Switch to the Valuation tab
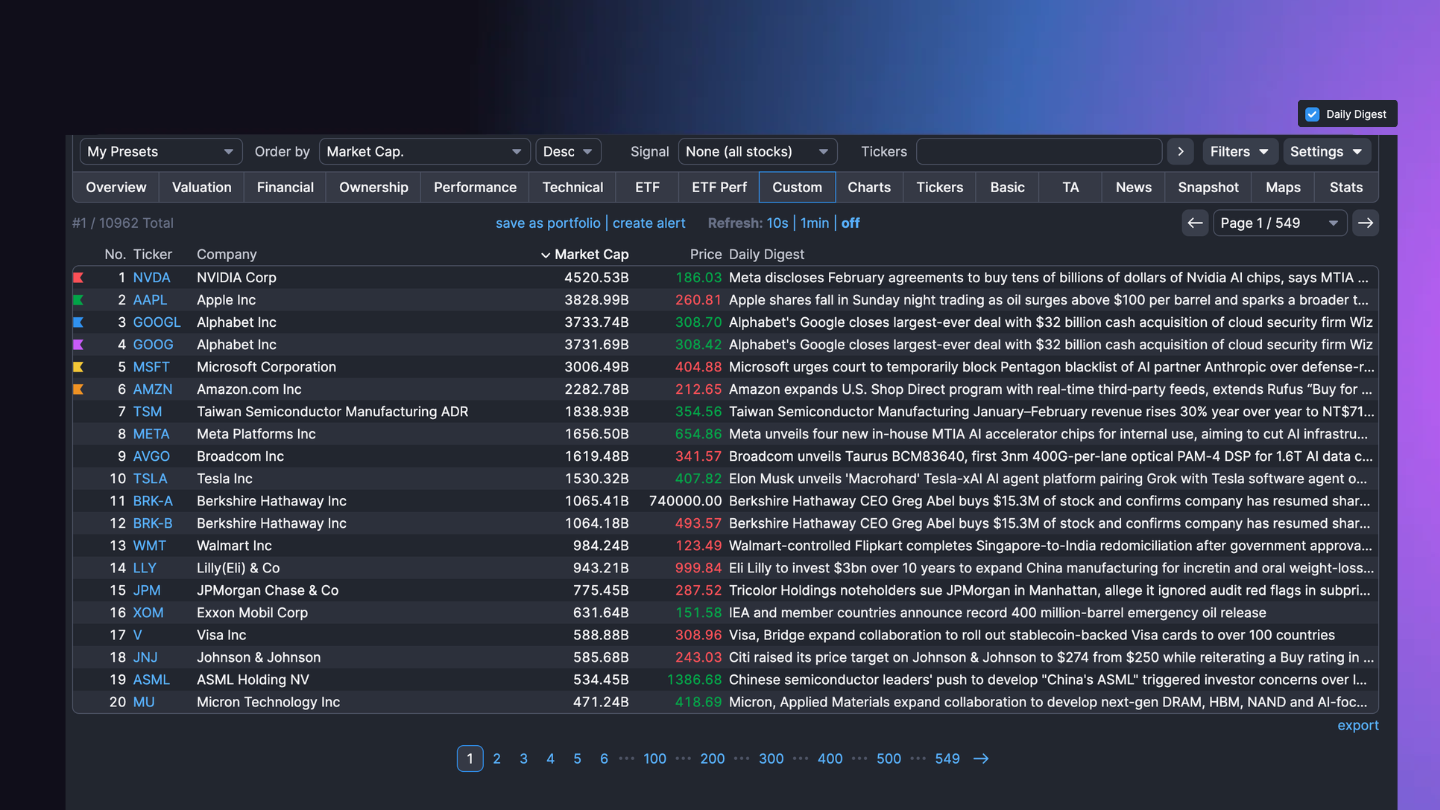 tap(201, 187)
